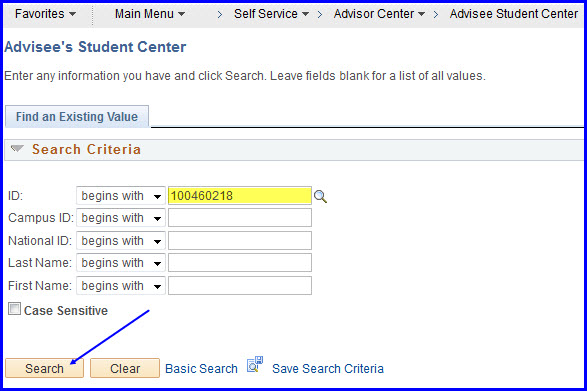The image size is (587, 391).
Task: Open the Advisor Center breadcrumb menu
Action: pyautogui.click(x=379, y=14)
